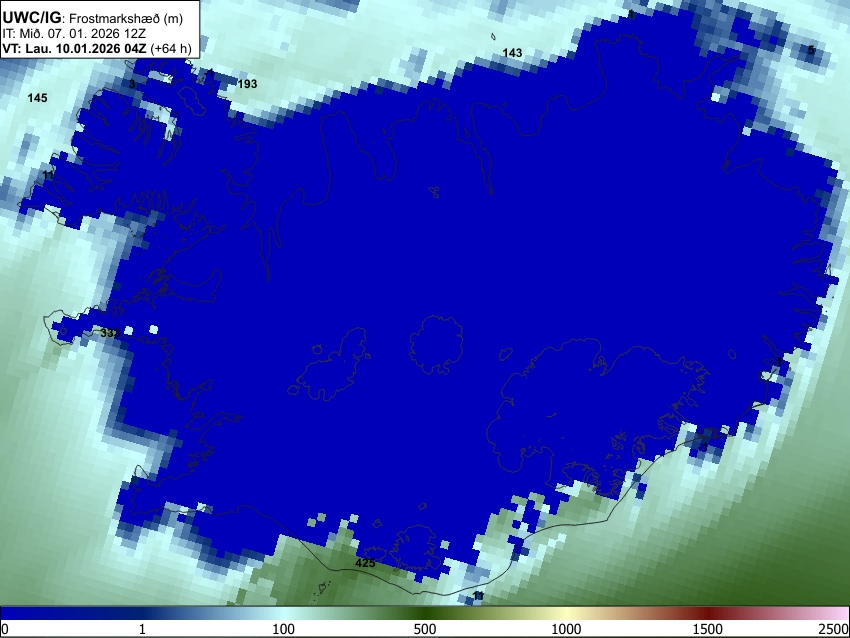Click the "143" value label on the map
The image size is (850, 638).
pyautogui.click(x=512, y=53)
